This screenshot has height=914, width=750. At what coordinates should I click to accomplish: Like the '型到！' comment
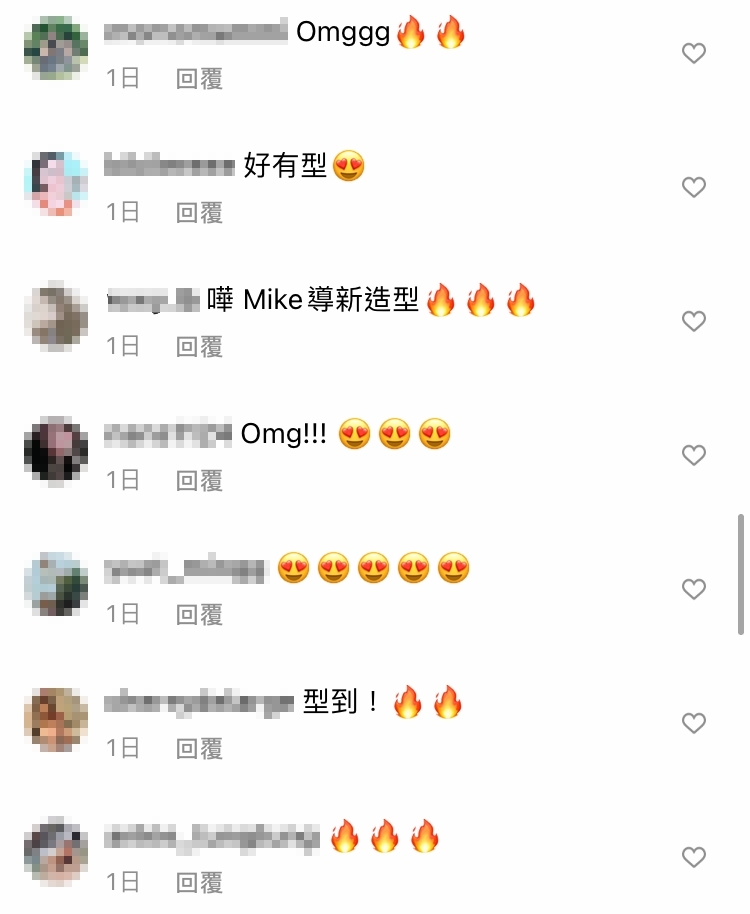[x=693, y=723]
